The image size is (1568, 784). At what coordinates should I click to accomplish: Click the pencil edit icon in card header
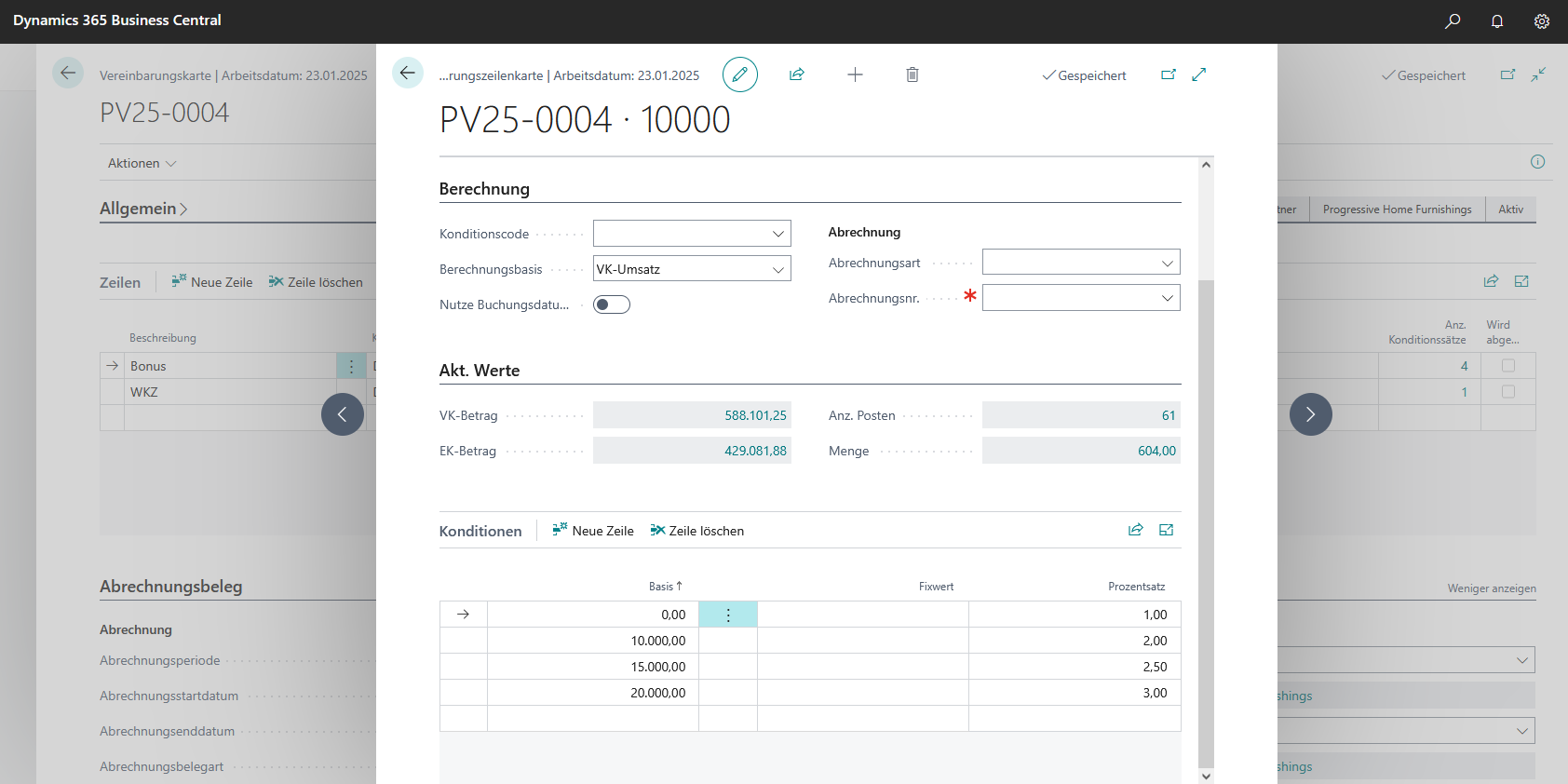(739, 74)
